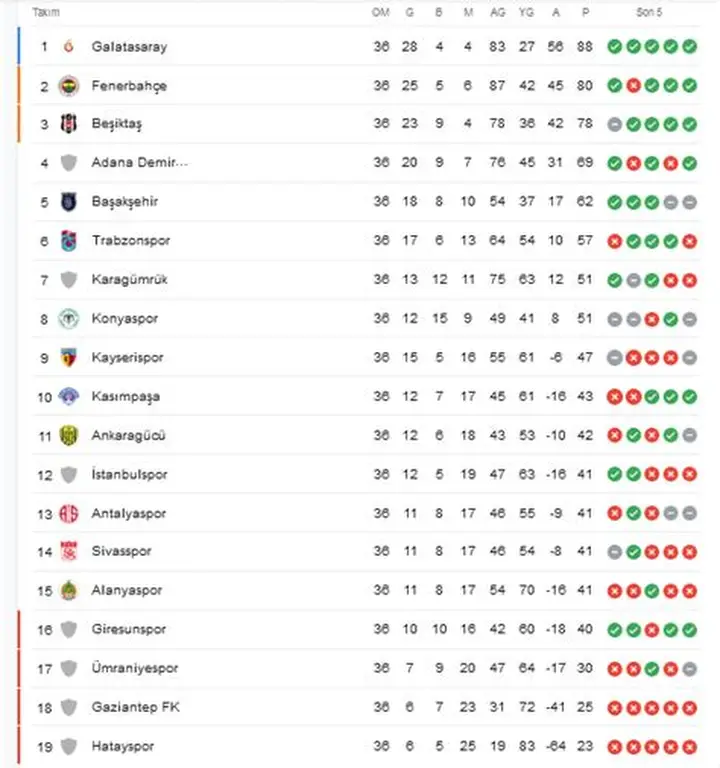Click the Başakşehir club badge

tap(69, 202)
